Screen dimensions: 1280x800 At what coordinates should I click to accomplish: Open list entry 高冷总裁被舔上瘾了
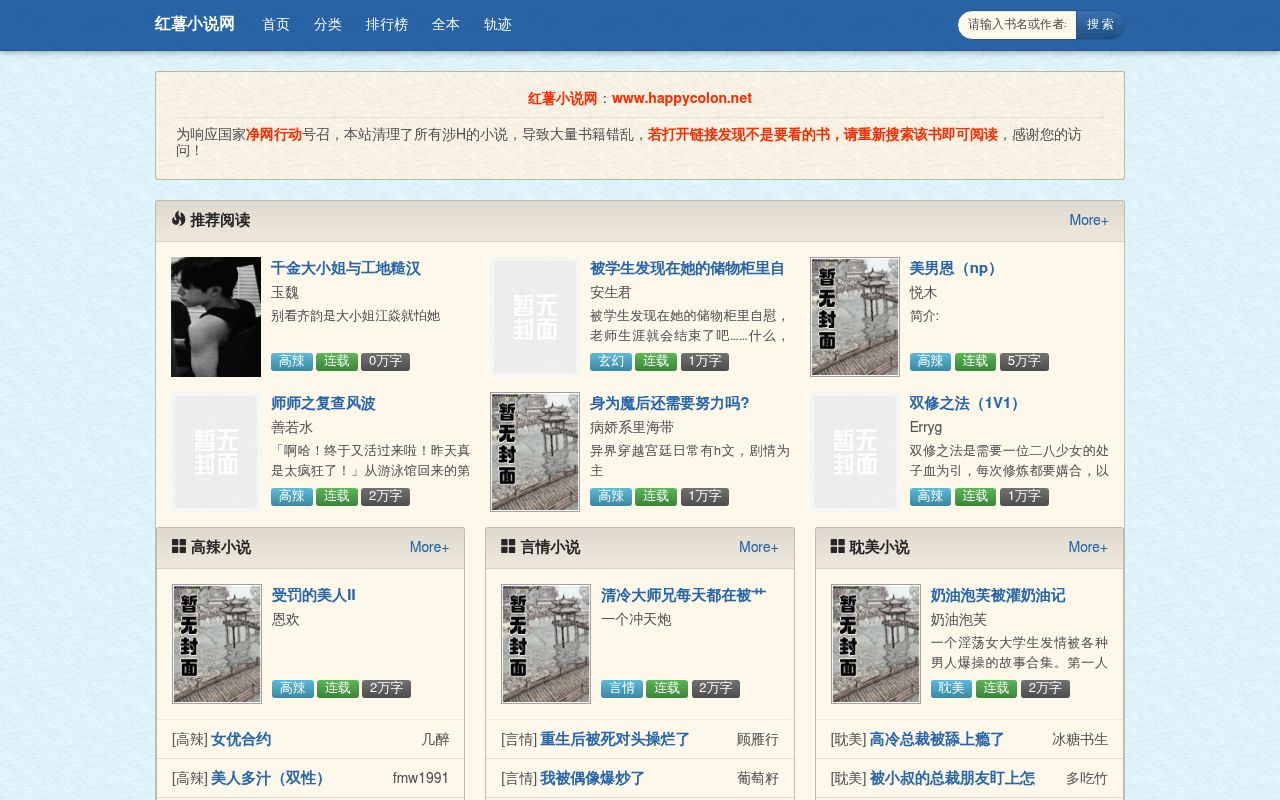937,739
